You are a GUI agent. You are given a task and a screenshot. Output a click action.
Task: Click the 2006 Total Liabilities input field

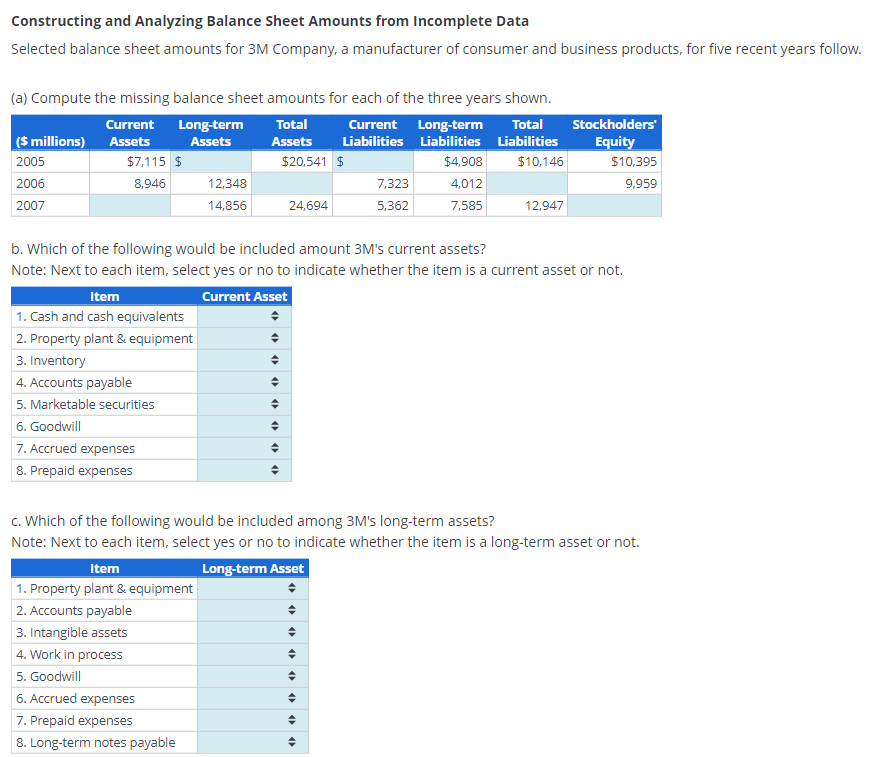527,183
